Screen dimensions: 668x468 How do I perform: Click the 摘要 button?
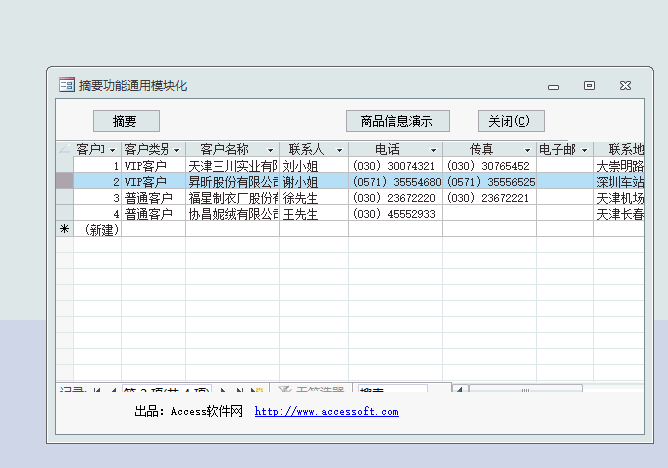[x=126, y=121]
